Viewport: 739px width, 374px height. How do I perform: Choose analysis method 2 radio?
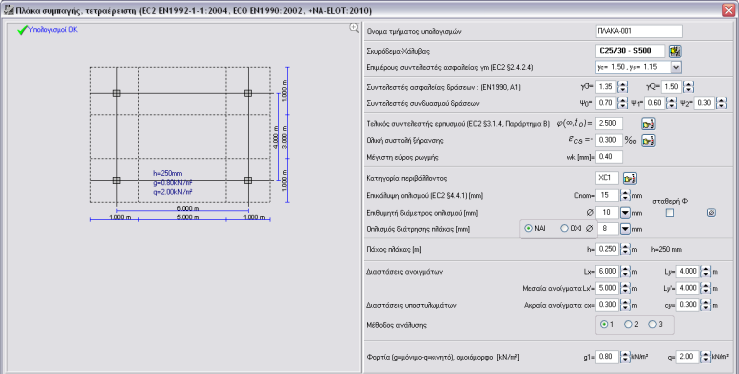[628, 325]
